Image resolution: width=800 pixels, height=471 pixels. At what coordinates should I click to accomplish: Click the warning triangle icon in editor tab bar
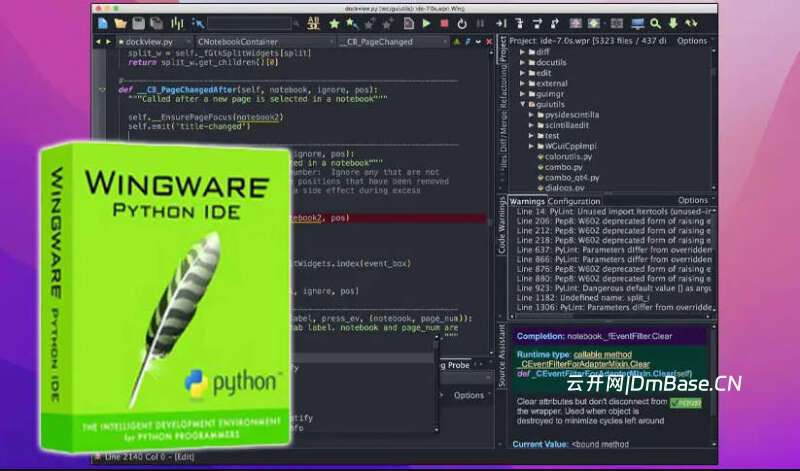457,42
